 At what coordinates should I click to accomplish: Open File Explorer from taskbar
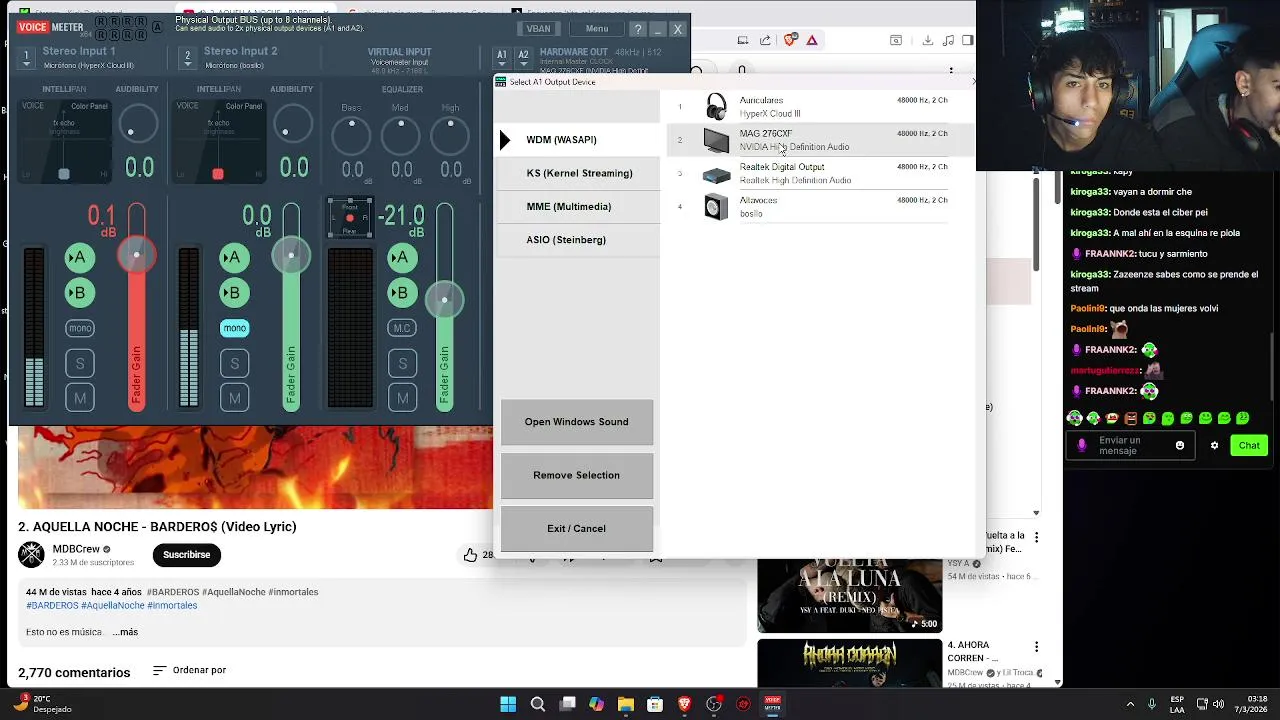coord(626,704)
